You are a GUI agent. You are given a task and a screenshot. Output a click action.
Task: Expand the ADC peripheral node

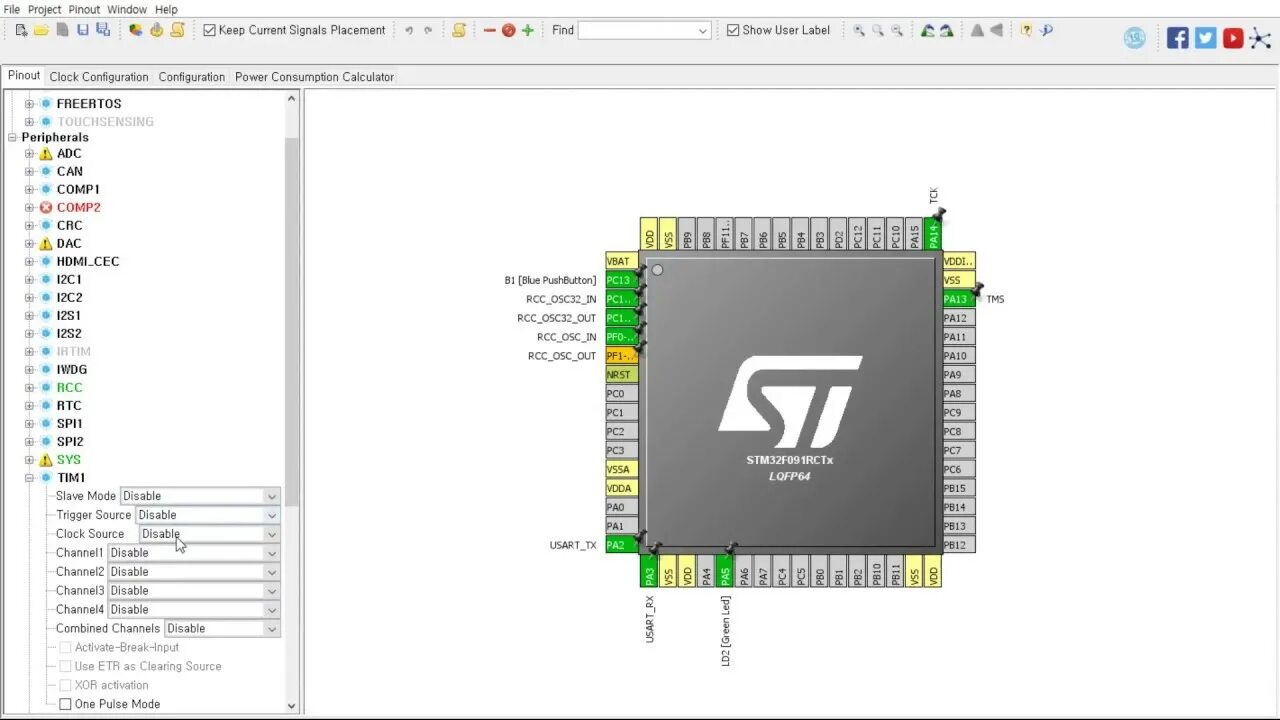(x=29, y=154)
